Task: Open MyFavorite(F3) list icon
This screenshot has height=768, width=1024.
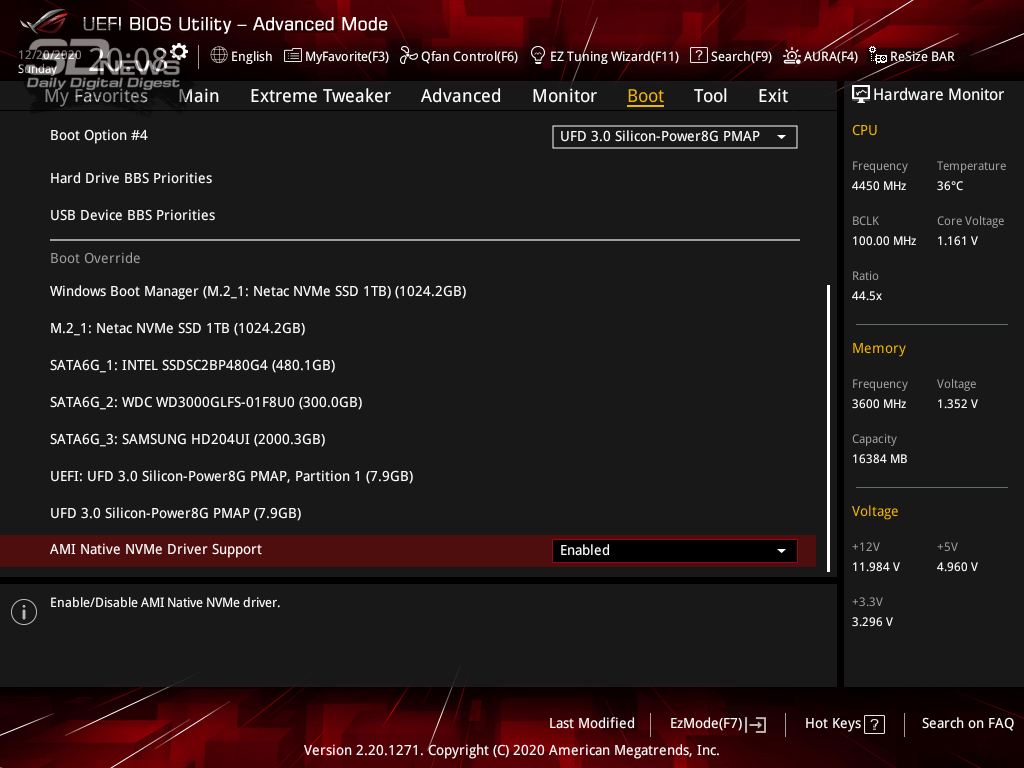Action: (293, 56)
